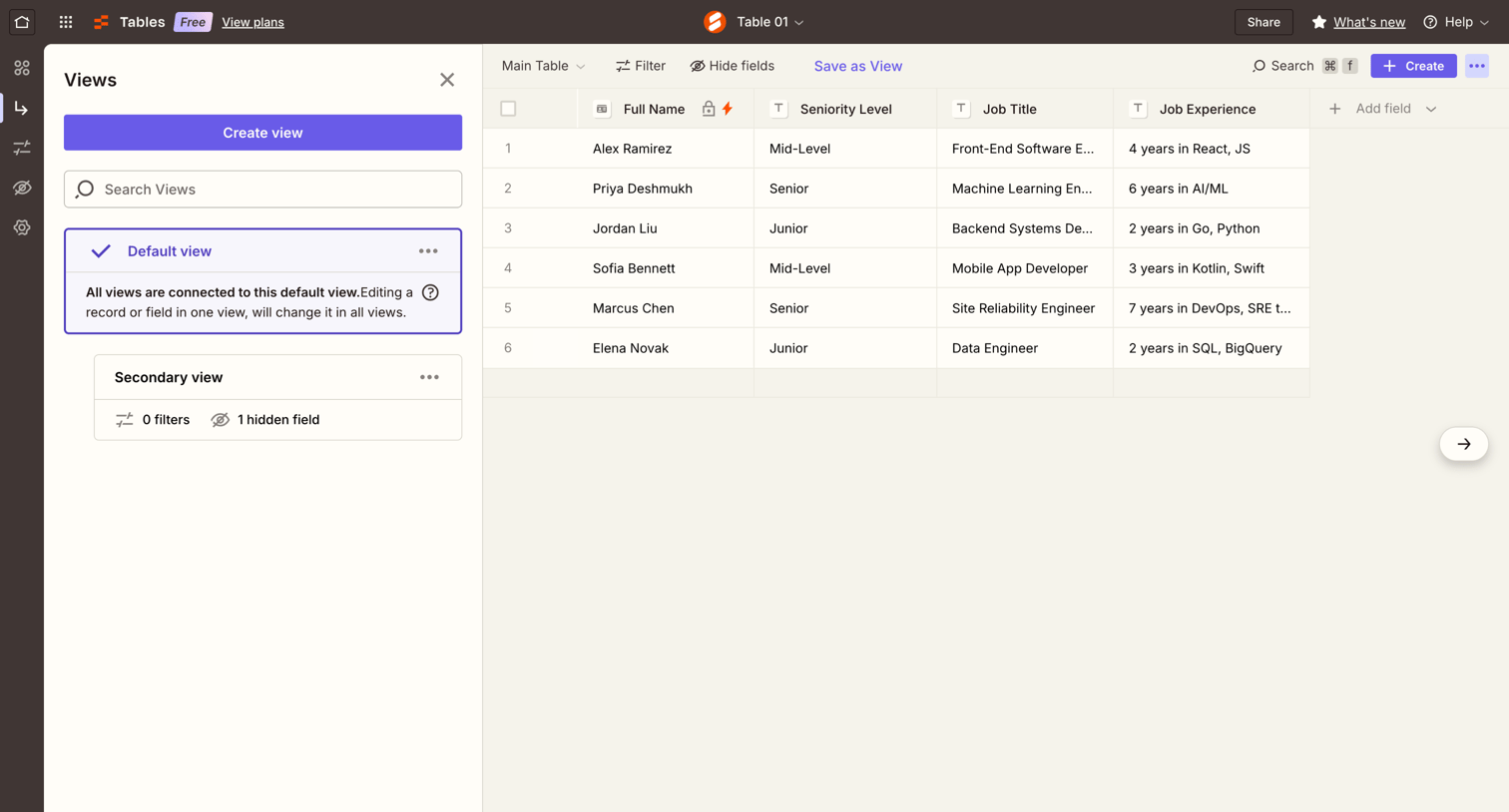Click the Full Name field type icon
This screenshot has width=1509, height=812.
tap(602, 109)
